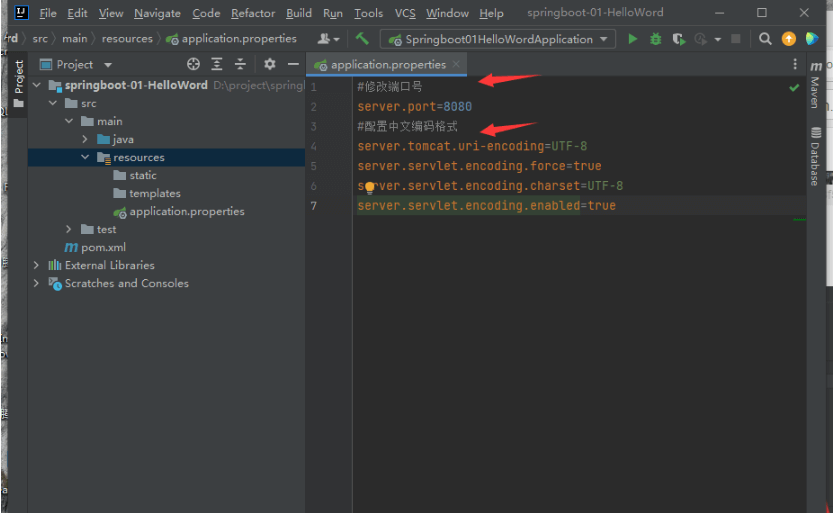The height and width of the screenshot is (513, 833).
Task: Open dropdown arrow next to the profiler icon
Action: tap(718, 40)
